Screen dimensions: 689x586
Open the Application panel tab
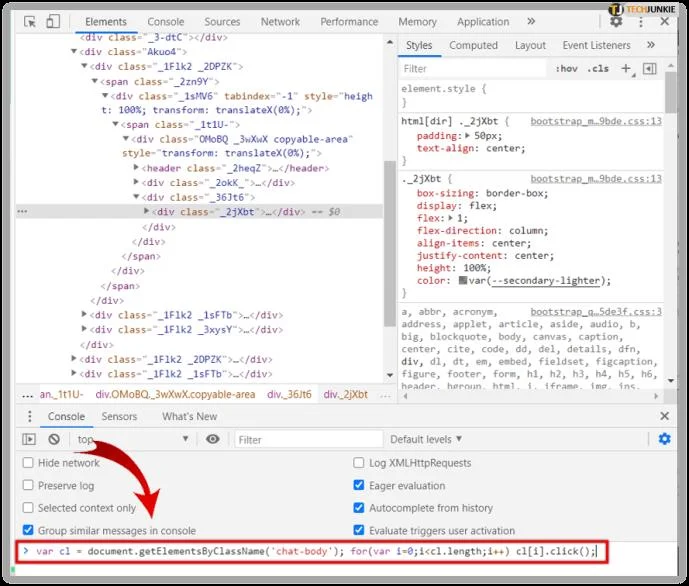483,22
